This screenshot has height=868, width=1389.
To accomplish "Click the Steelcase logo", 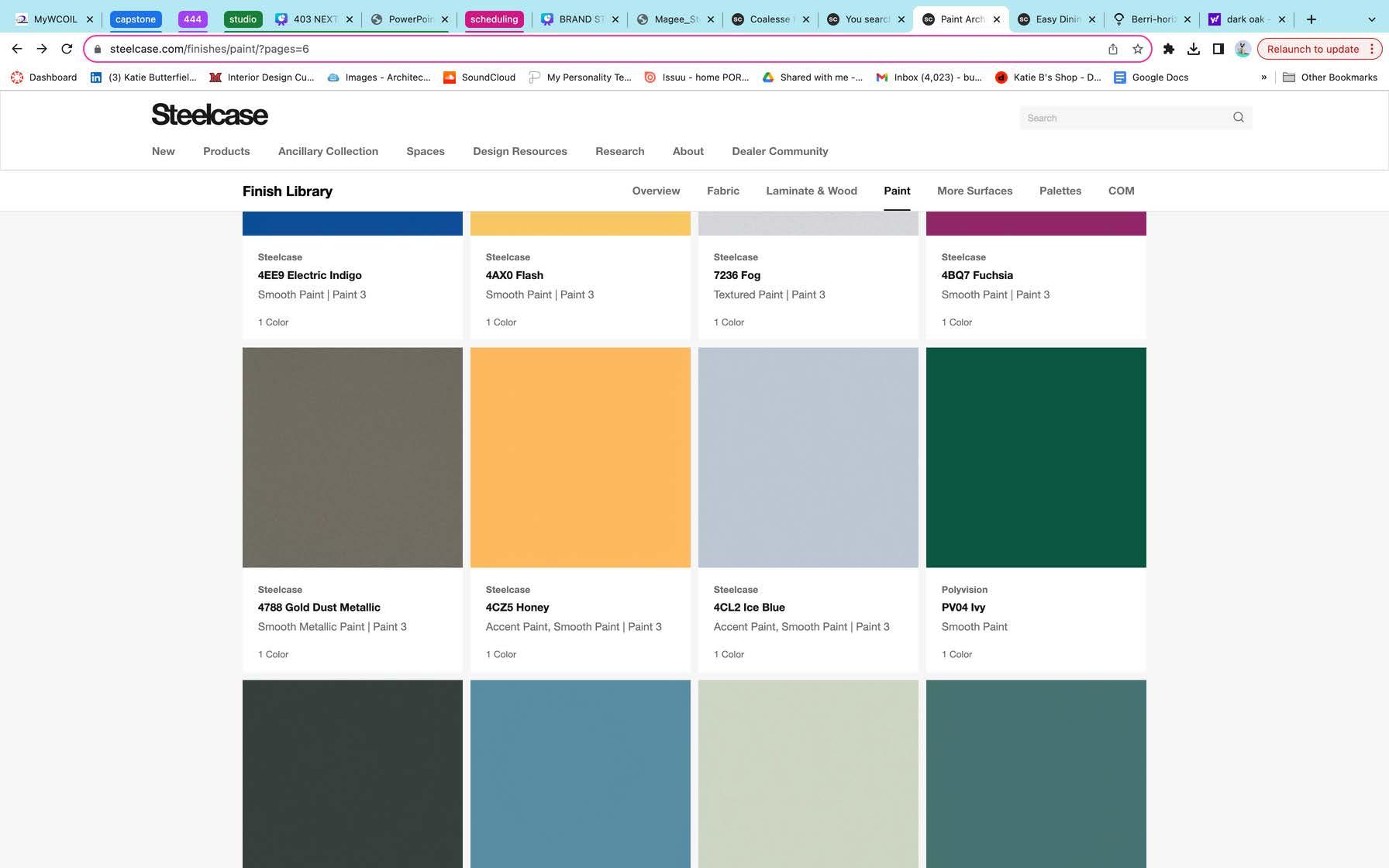I will click(x=210, y=115).
